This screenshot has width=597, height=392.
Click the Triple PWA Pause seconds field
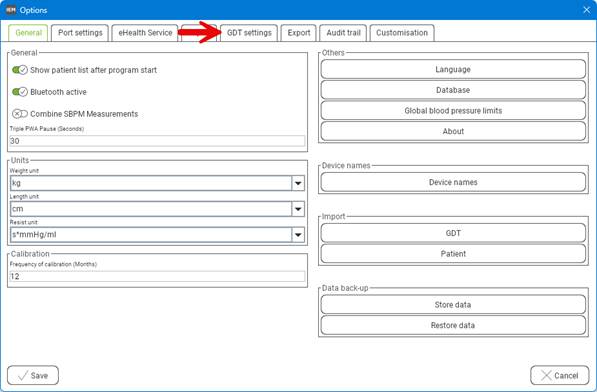pyautogui.click(x=157, y=141)
